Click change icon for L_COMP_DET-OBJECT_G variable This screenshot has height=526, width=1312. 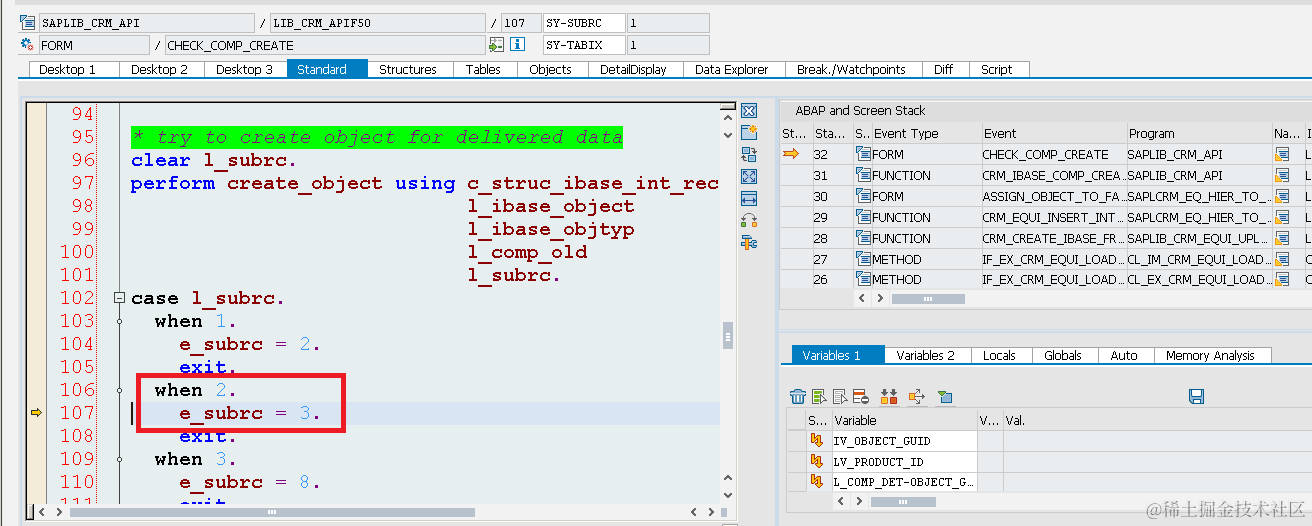click(x=817, y=482)
